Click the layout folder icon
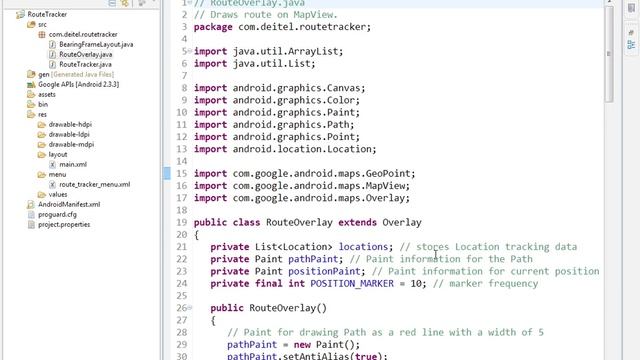640x360 pixels. pos(42,154)
